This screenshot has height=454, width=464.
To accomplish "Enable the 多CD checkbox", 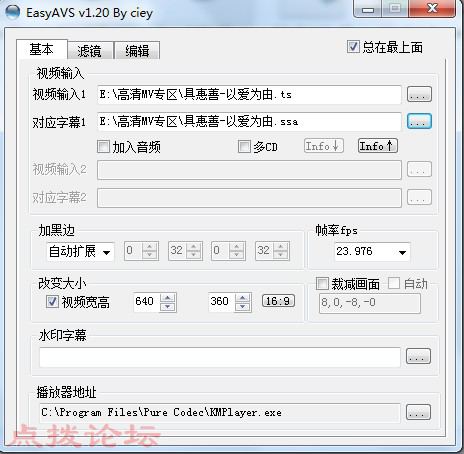I will point(244,146).
